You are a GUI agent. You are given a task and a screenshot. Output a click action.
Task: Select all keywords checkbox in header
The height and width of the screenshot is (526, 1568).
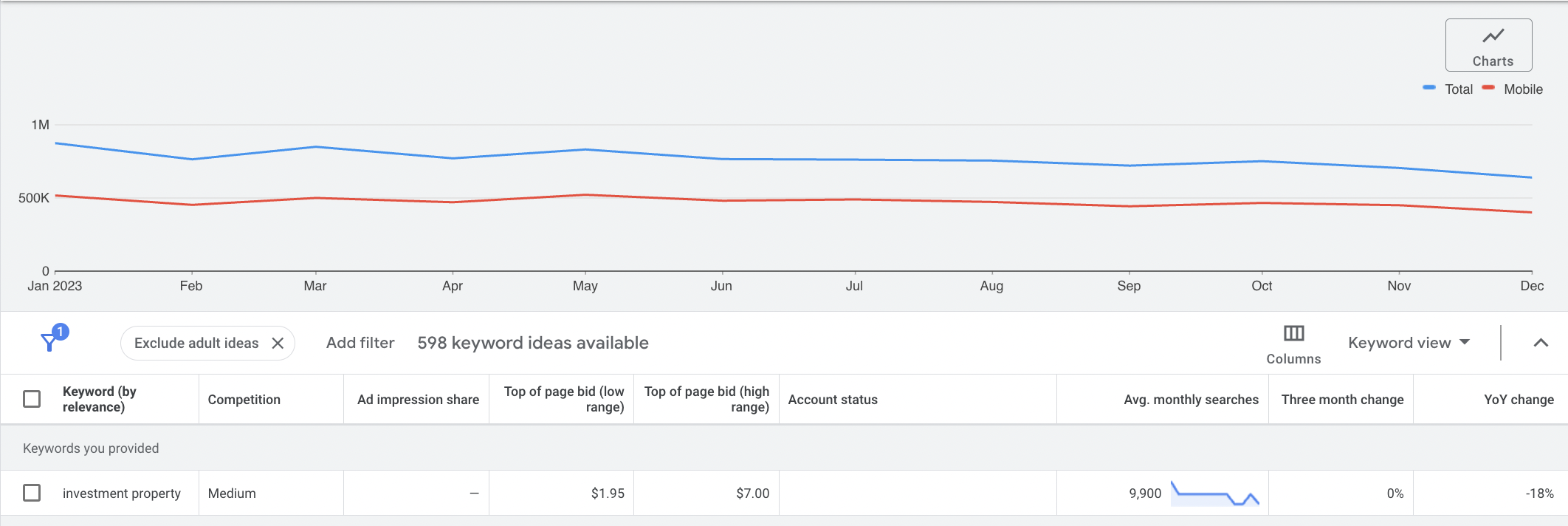[x=32, y=399]
